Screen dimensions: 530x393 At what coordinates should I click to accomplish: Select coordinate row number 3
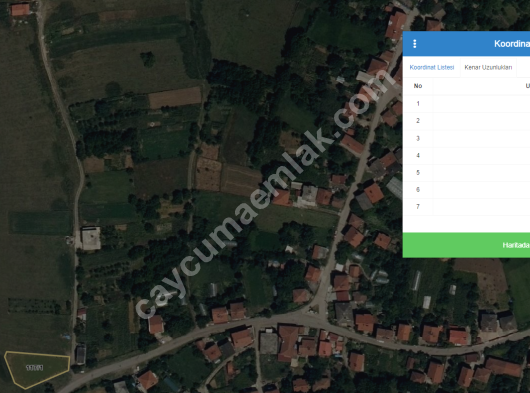pos(466,138)
